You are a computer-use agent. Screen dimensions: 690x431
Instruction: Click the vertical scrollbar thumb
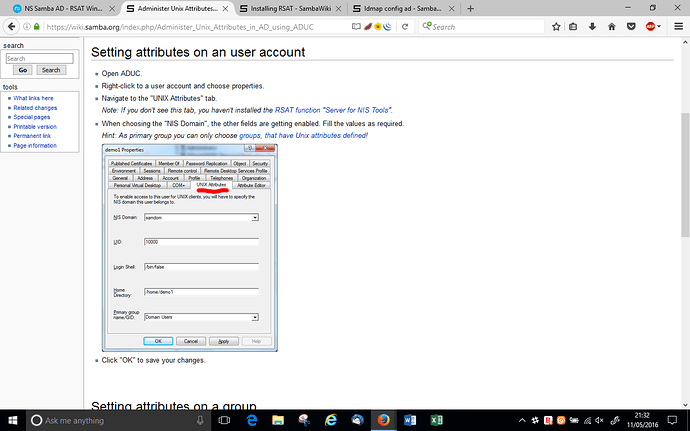point(685,175)
